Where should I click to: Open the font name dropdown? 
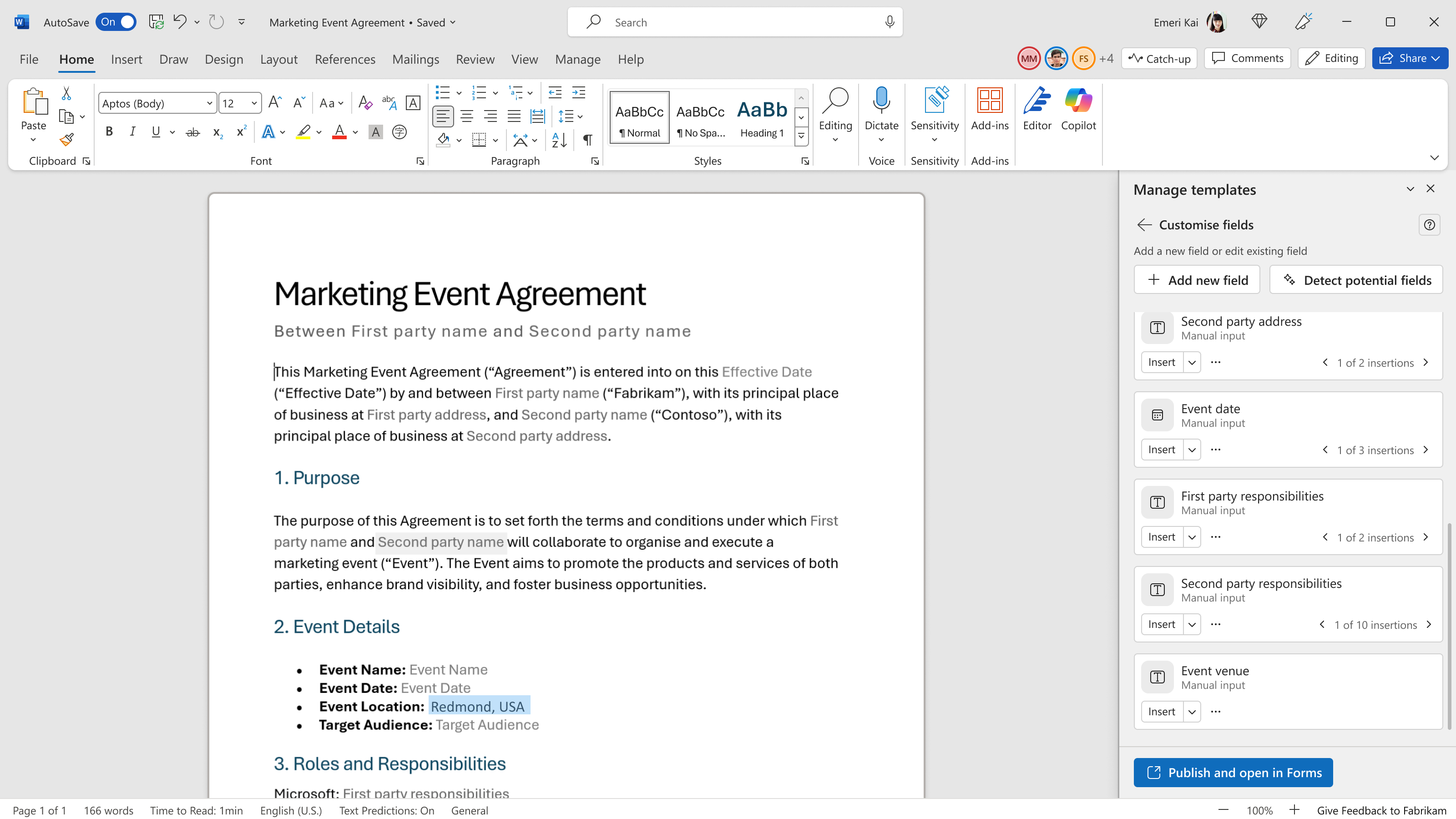(x=209, y=103)
